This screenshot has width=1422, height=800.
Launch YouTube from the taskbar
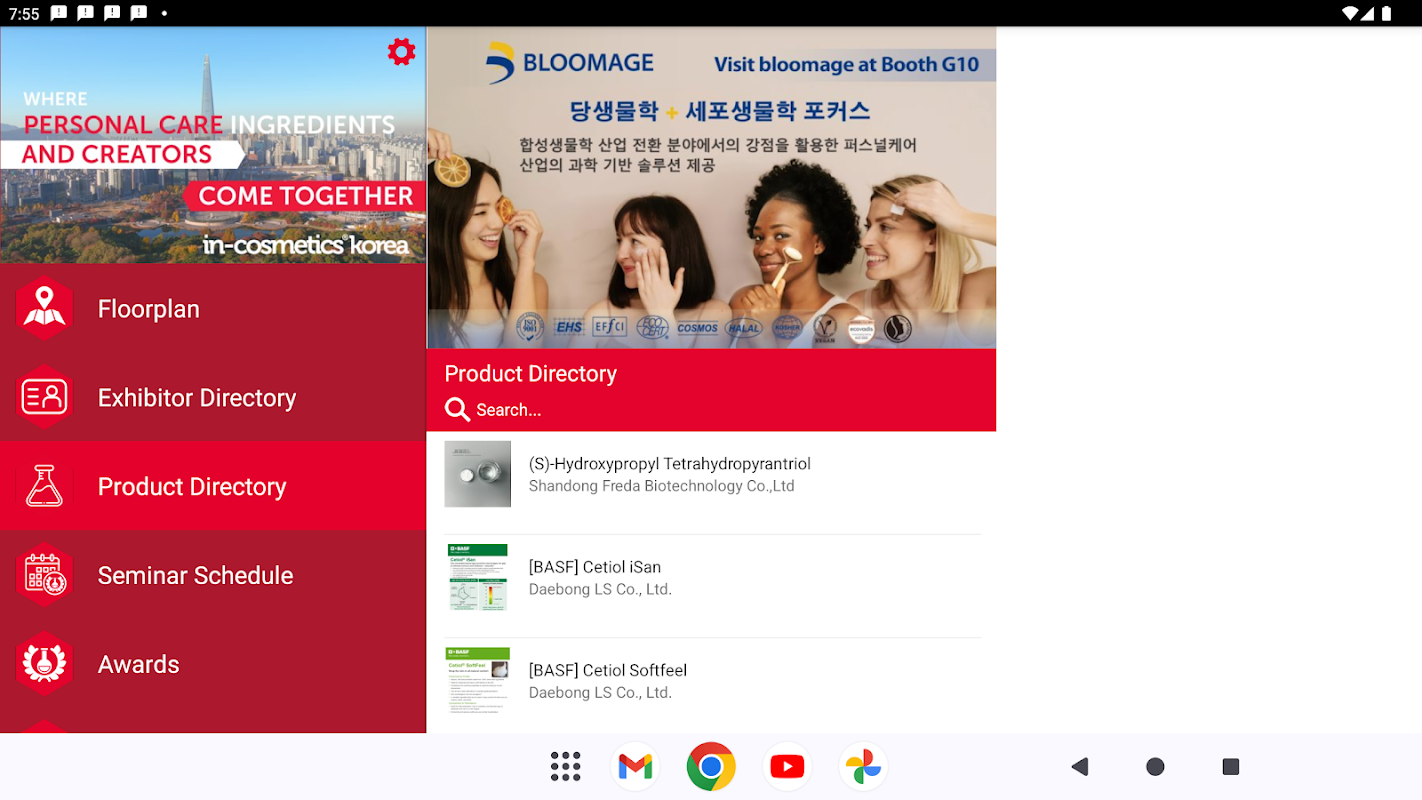pos(787,767)
